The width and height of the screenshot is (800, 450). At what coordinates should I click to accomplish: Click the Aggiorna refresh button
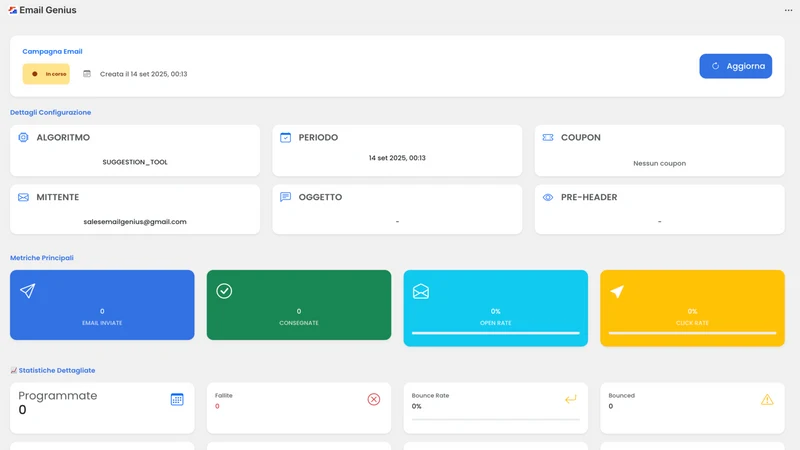pyautogui.click(x=735, y=66)
